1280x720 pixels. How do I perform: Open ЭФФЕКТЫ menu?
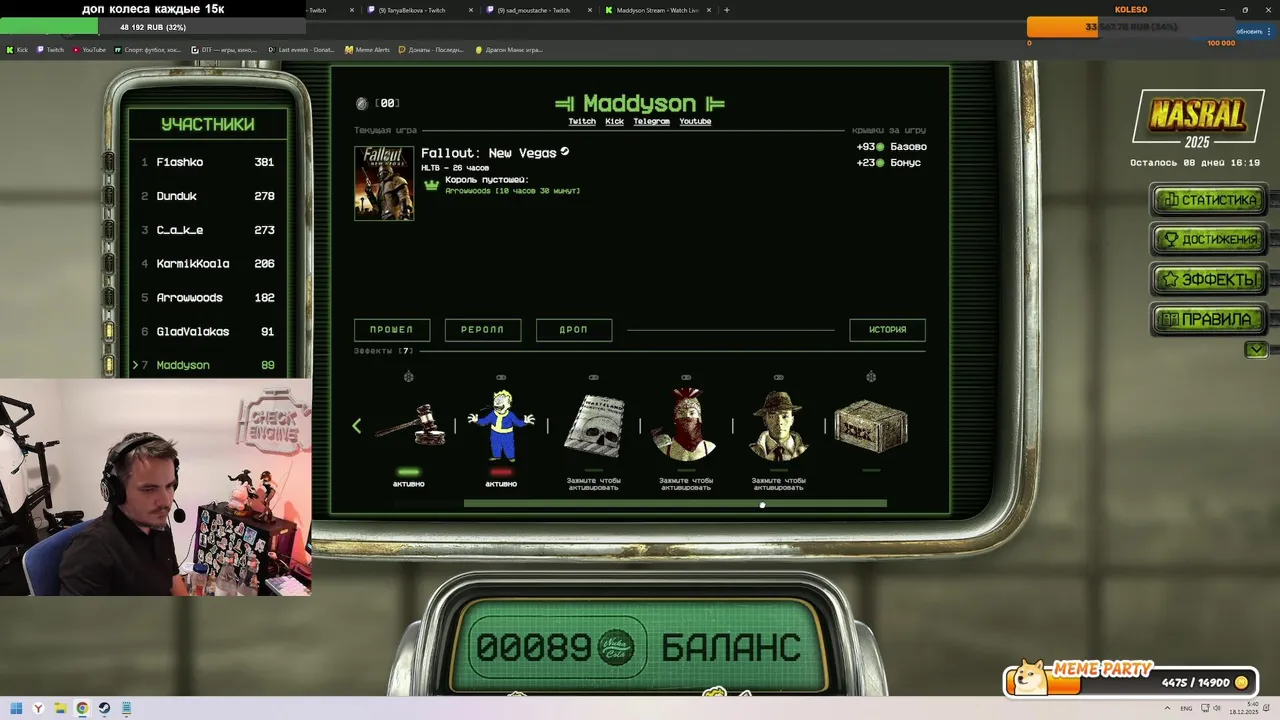pos(1209,280)
